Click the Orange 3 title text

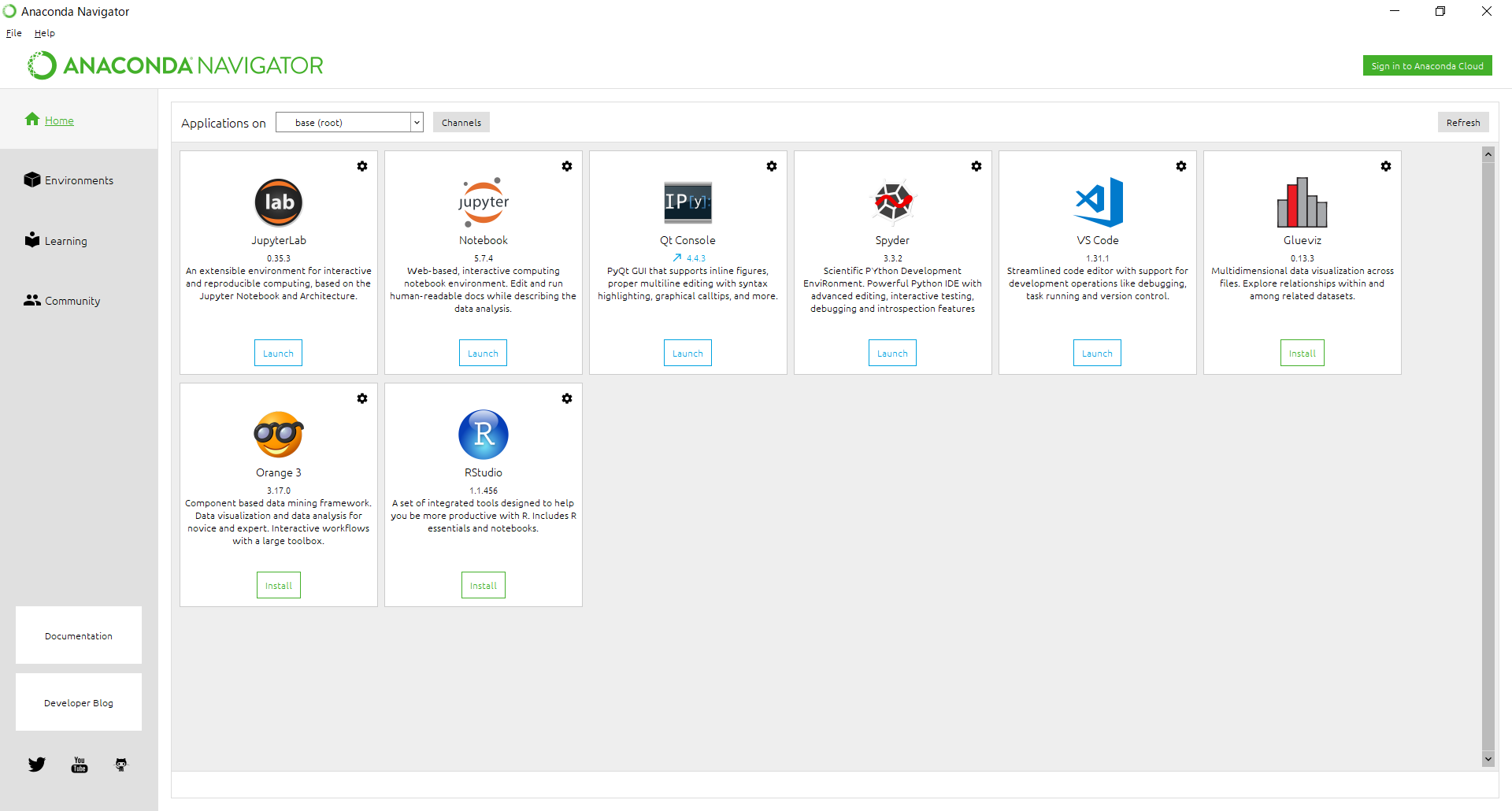(x=279, y=472)
